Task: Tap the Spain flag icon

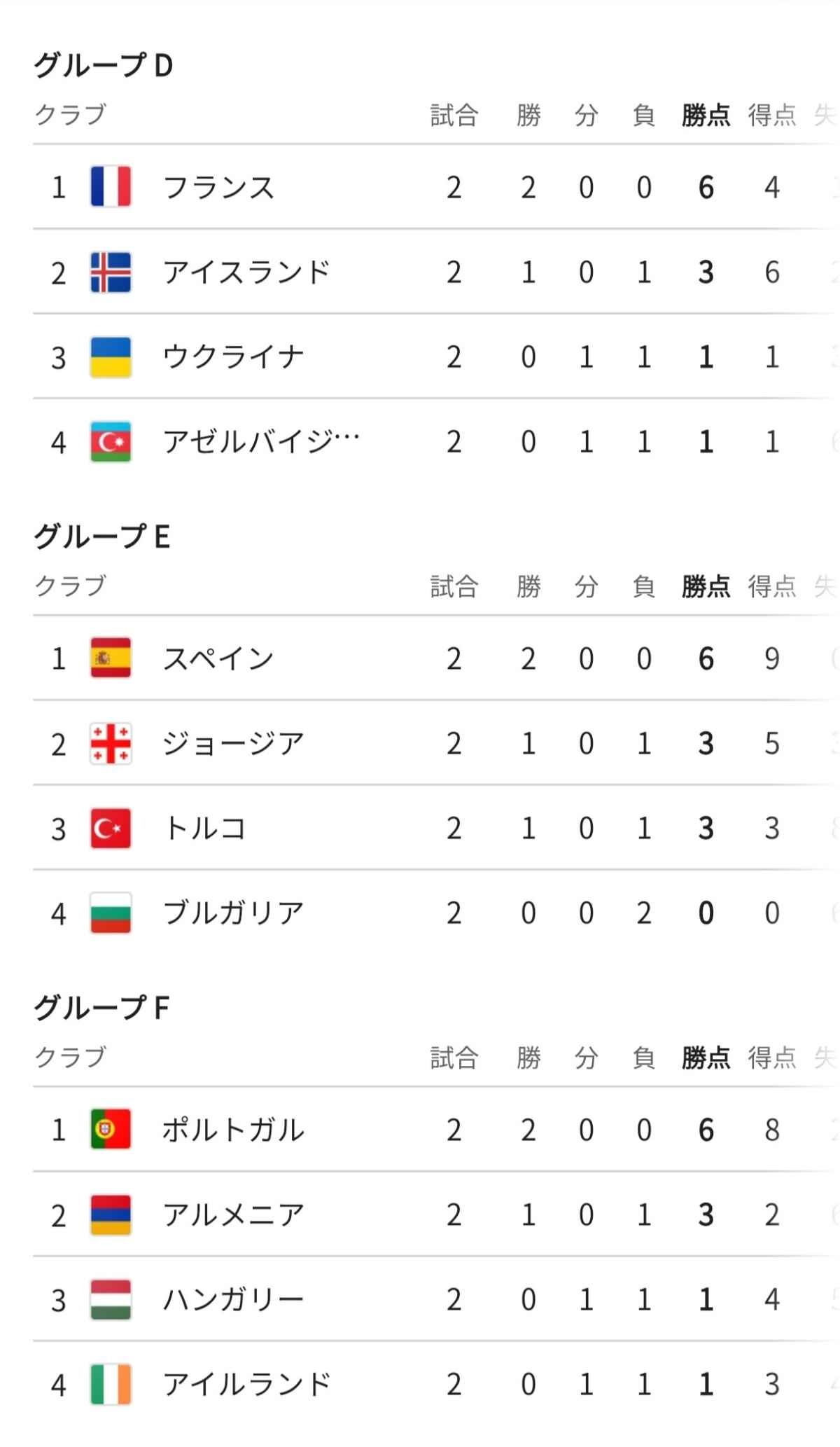Action: pyautogui.click(x=111, y=658)
